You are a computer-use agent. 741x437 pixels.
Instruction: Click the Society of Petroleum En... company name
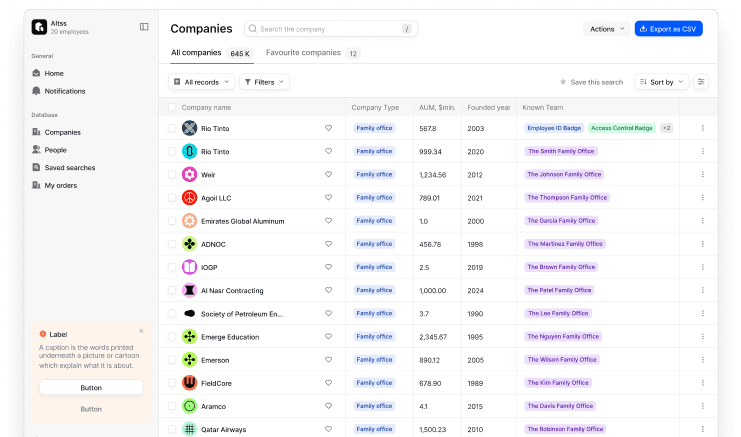pyautogui.click(x=242, y=314)
